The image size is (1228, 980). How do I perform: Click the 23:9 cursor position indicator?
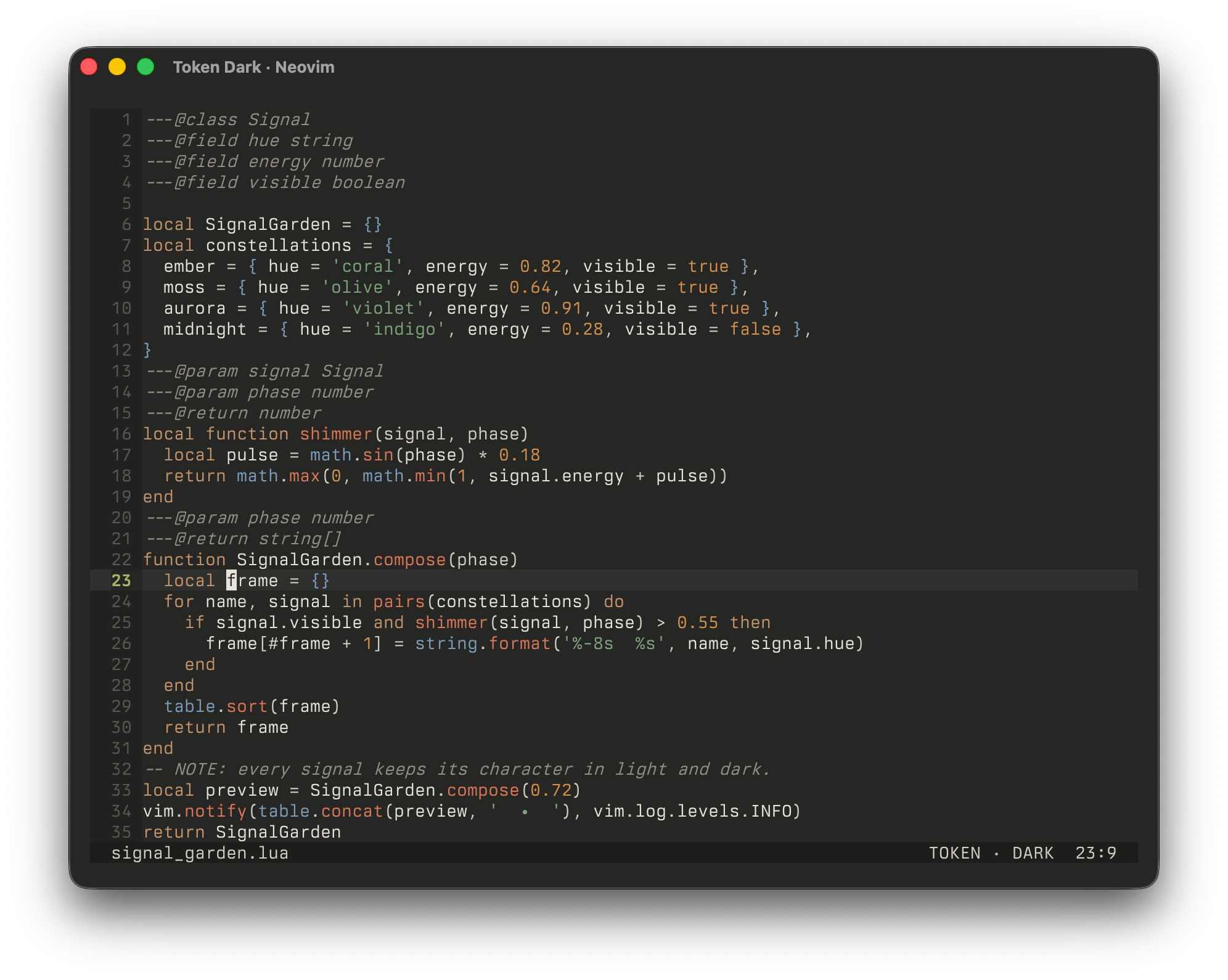[1096, 853]
